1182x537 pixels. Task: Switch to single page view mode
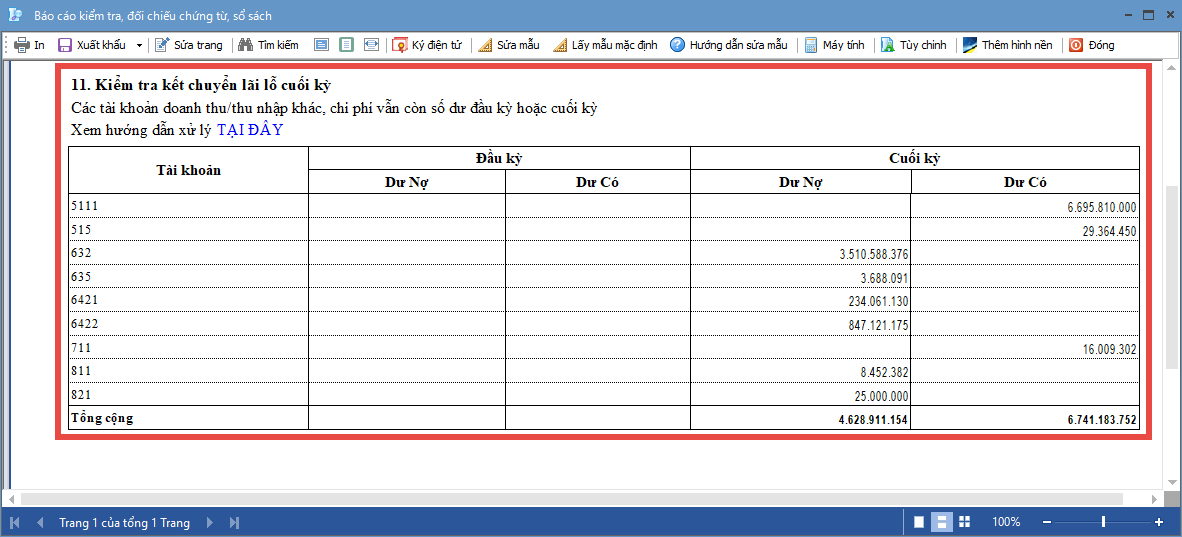(x=919, y=522)
